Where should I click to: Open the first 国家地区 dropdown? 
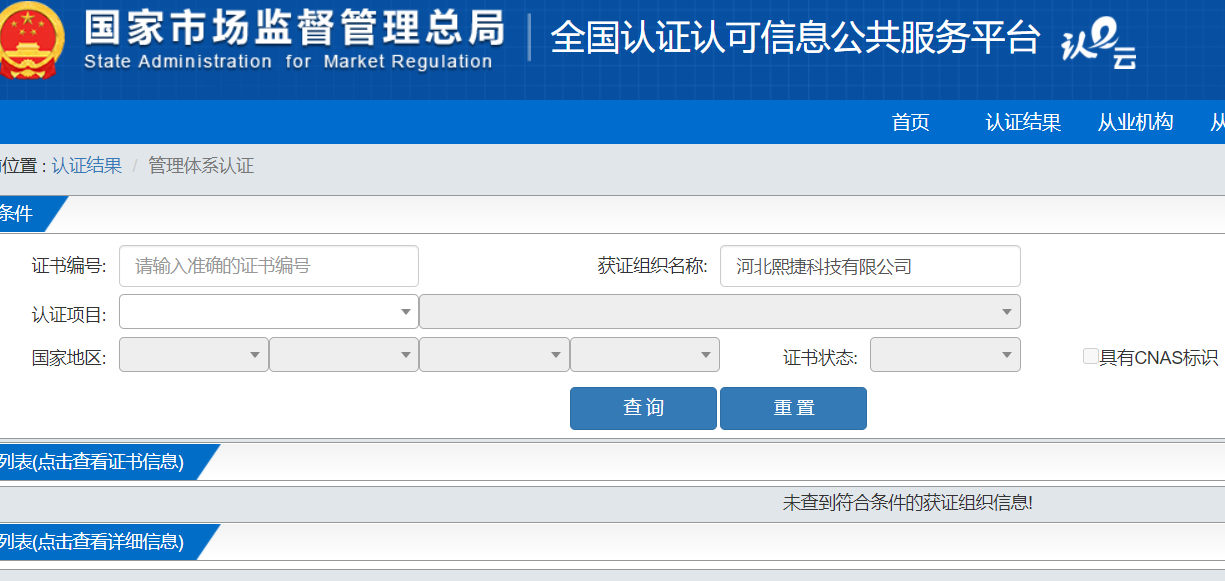point(194,354)
